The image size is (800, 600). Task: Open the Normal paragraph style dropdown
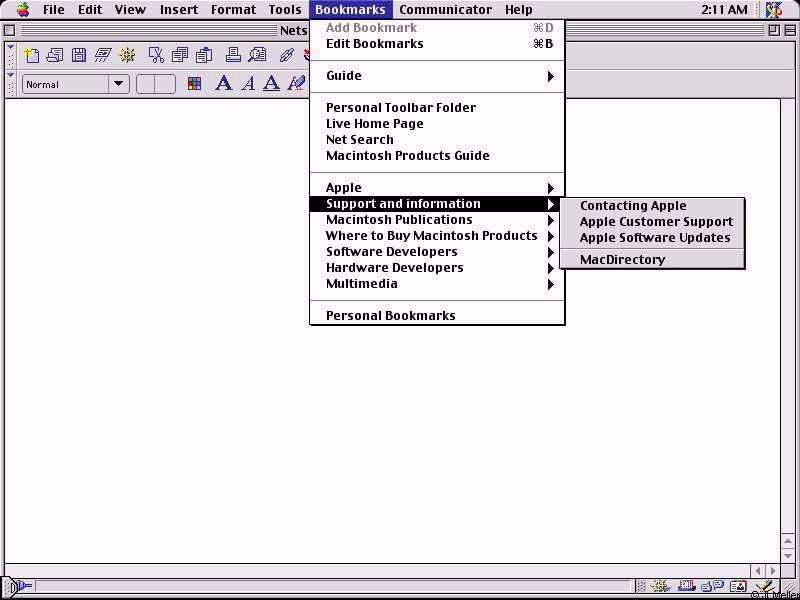coord(76,84)
